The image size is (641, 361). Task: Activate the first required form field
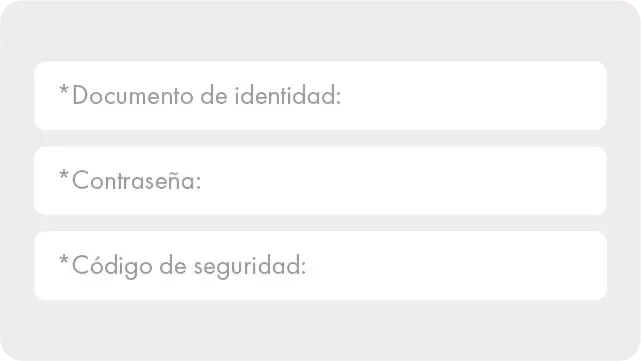tap(320, 96)
